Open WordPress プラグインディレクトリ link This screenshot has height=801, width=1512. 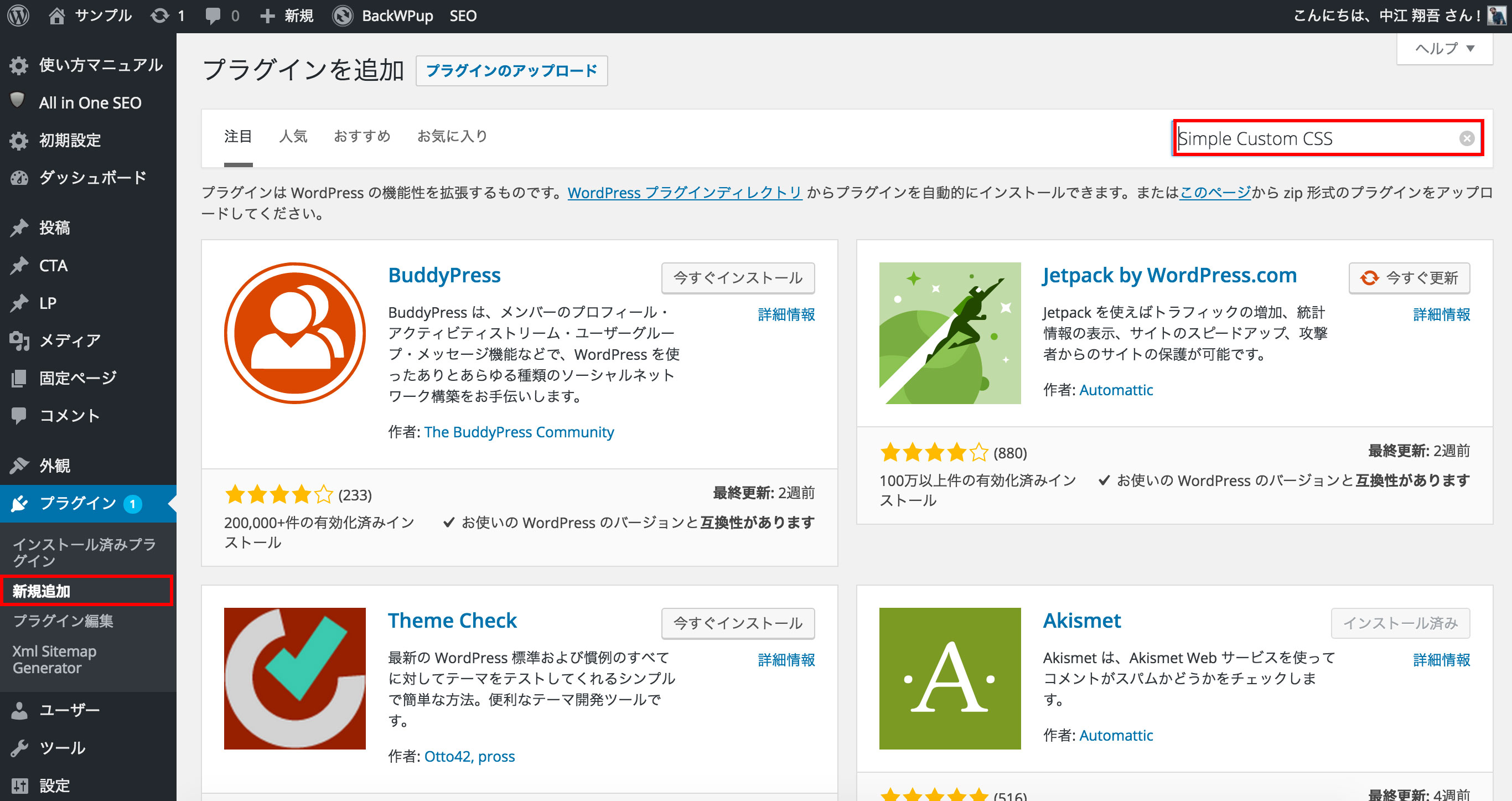[685, 193]
